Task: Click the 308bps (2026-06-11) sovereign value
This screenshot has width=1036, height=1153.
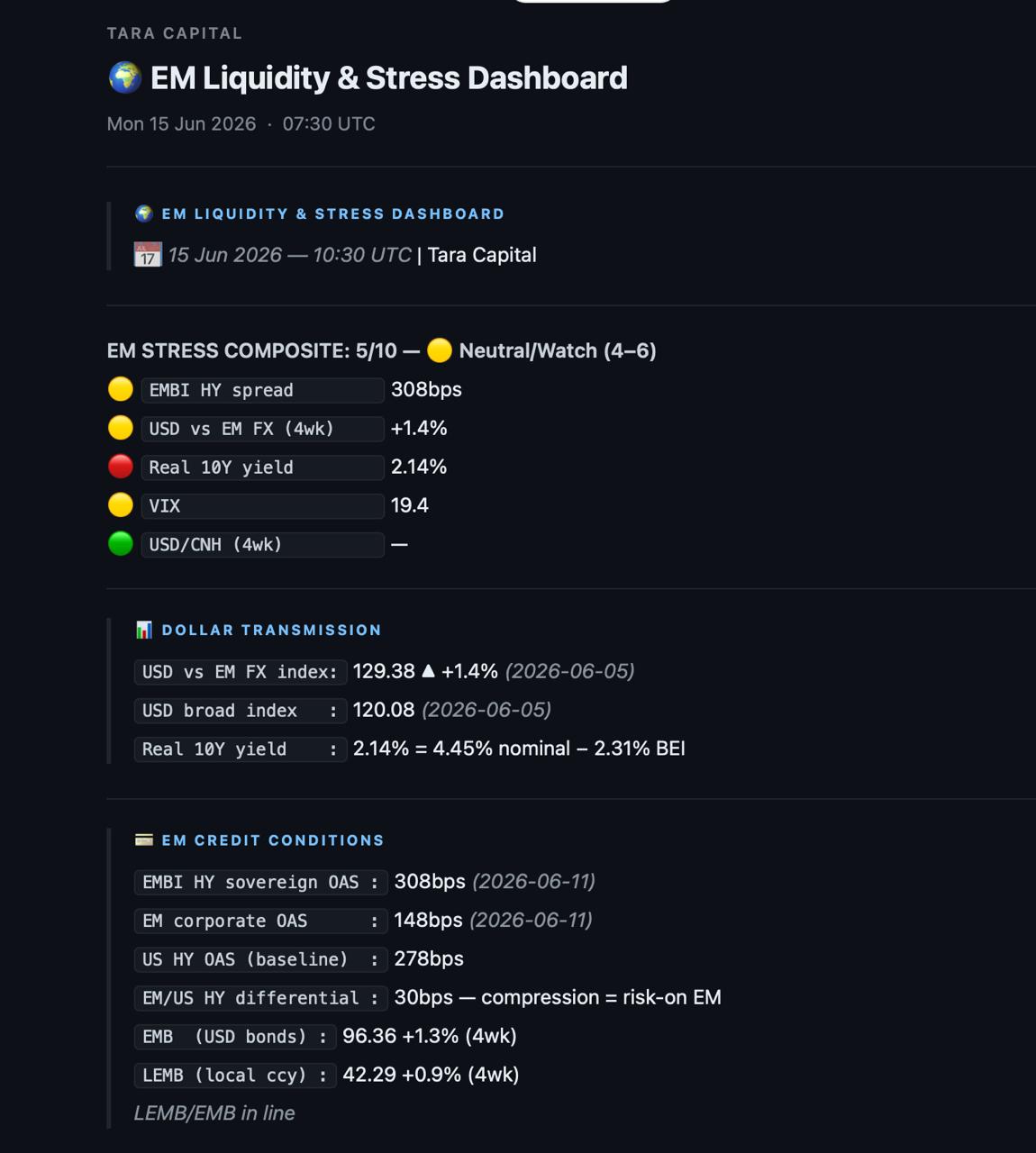Action: point(495,881)
